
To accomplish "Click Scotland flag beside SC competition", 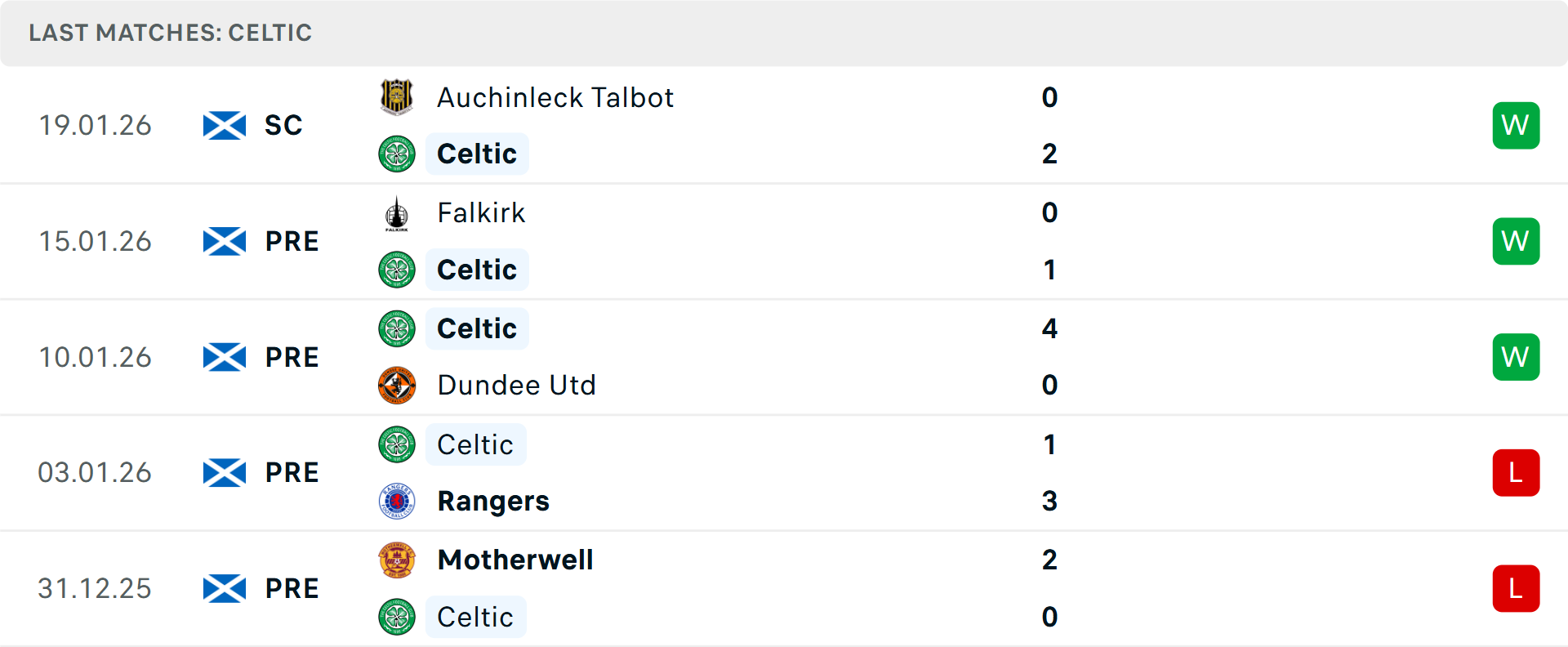I will click(x=225, y=126).
